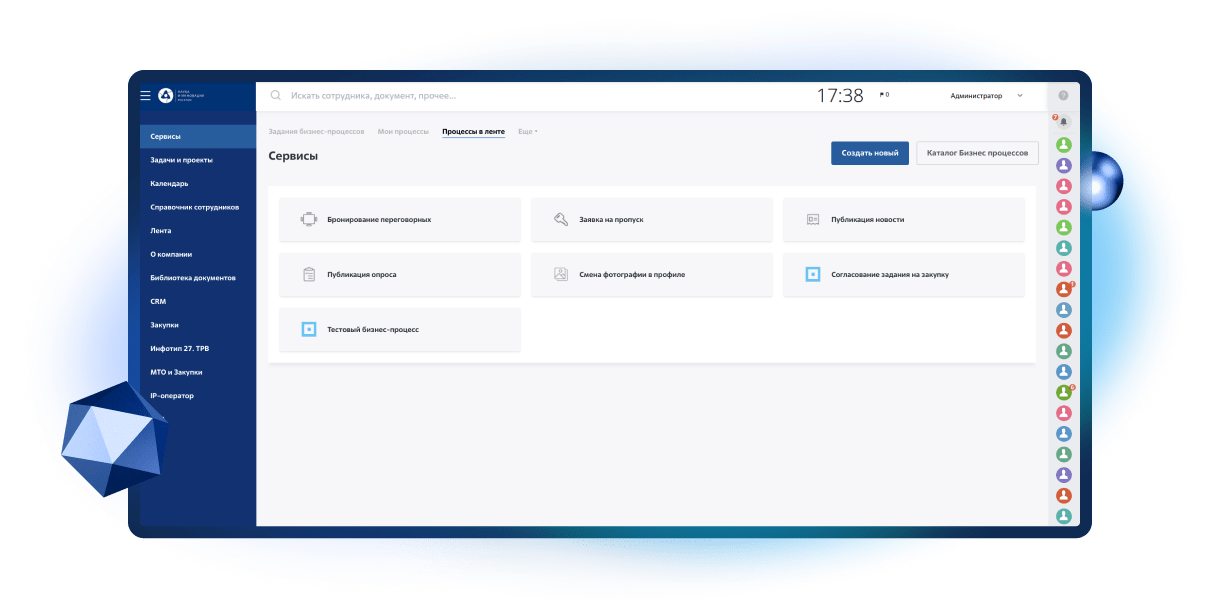The width and height of the screenshot is (1220, 600).
Task: Click the Бронирование переговорных service icon
Action: click(309, 219)
